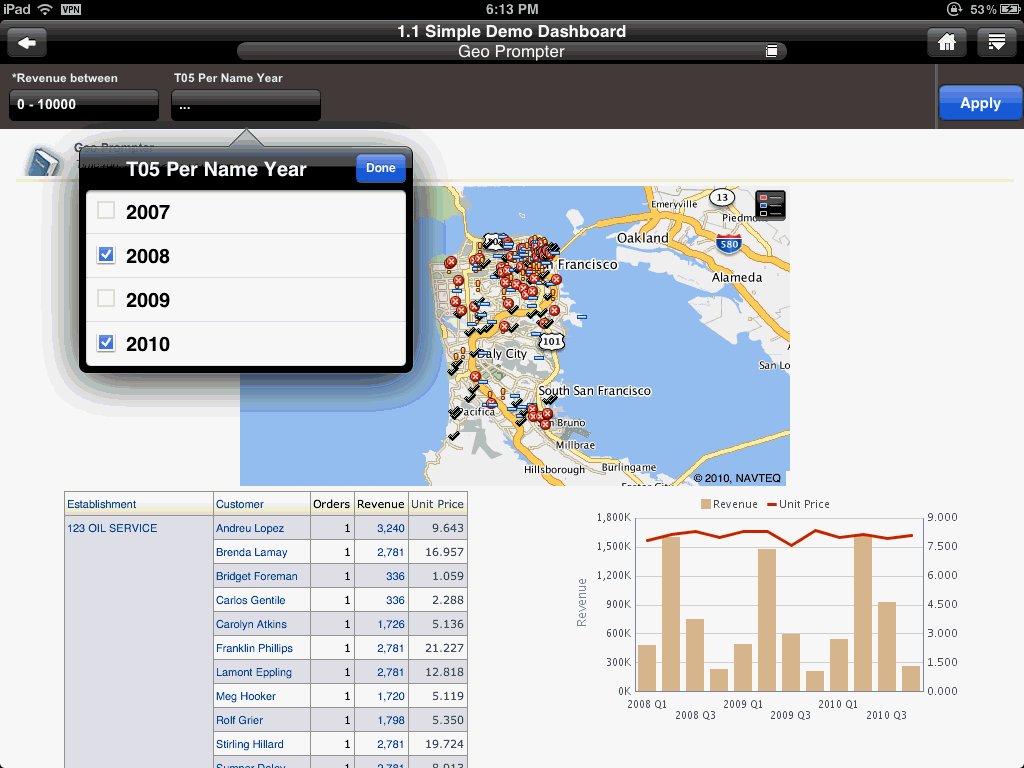This screenshot has height=768, width=1024.
Task: Tap the page icon beside the Geo Prompter bar
Action: point(772,51)
